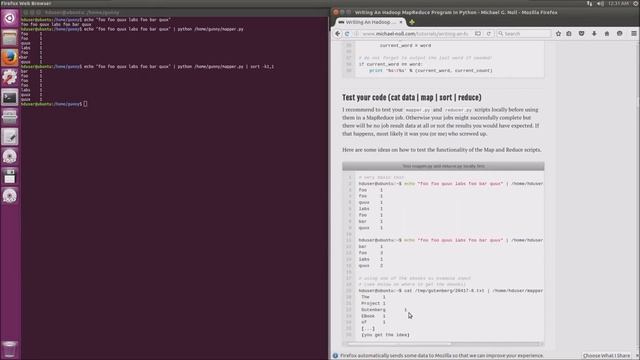
Task: Launch Firefox from the Unity launcher
Action: point(10,58)
